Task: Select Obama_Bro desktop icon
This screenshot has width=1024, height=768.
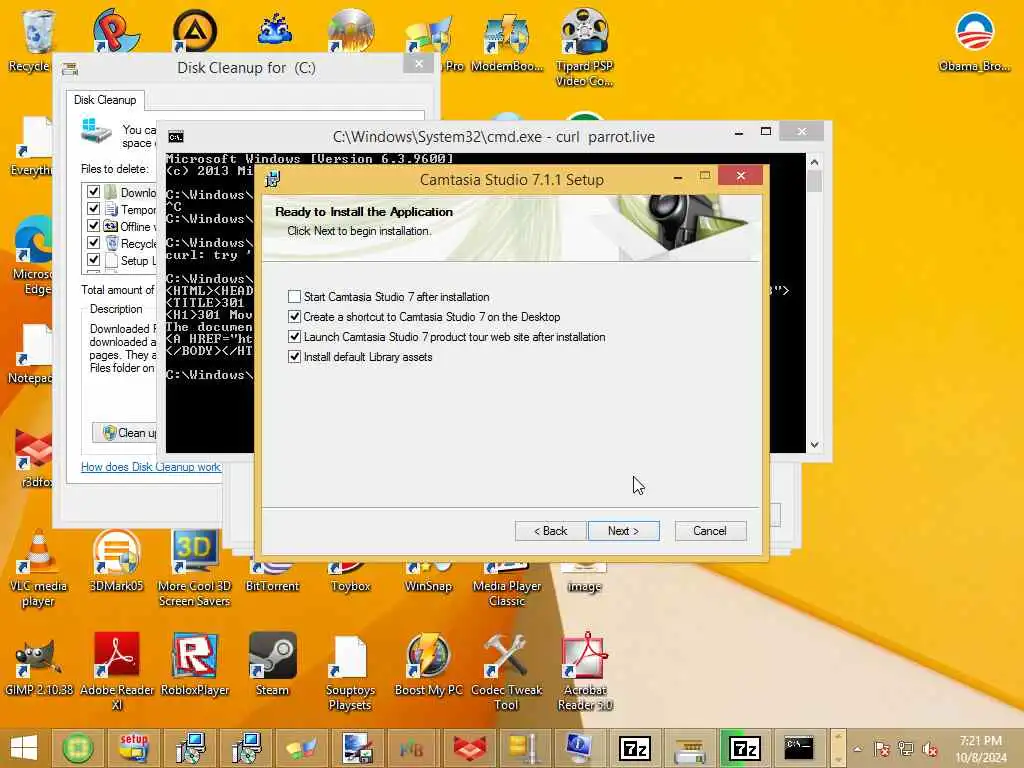Action: 974,40
